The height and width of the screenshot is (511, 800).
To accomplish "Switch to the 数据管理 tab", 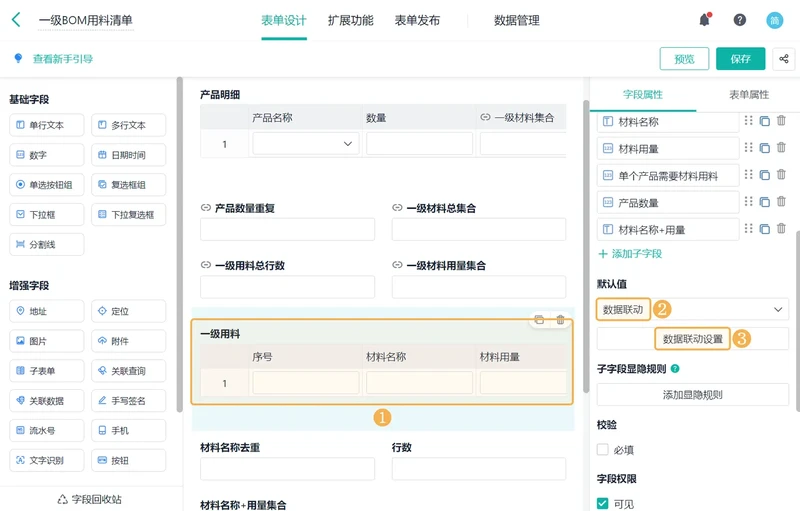I will (x=517, y=20).
